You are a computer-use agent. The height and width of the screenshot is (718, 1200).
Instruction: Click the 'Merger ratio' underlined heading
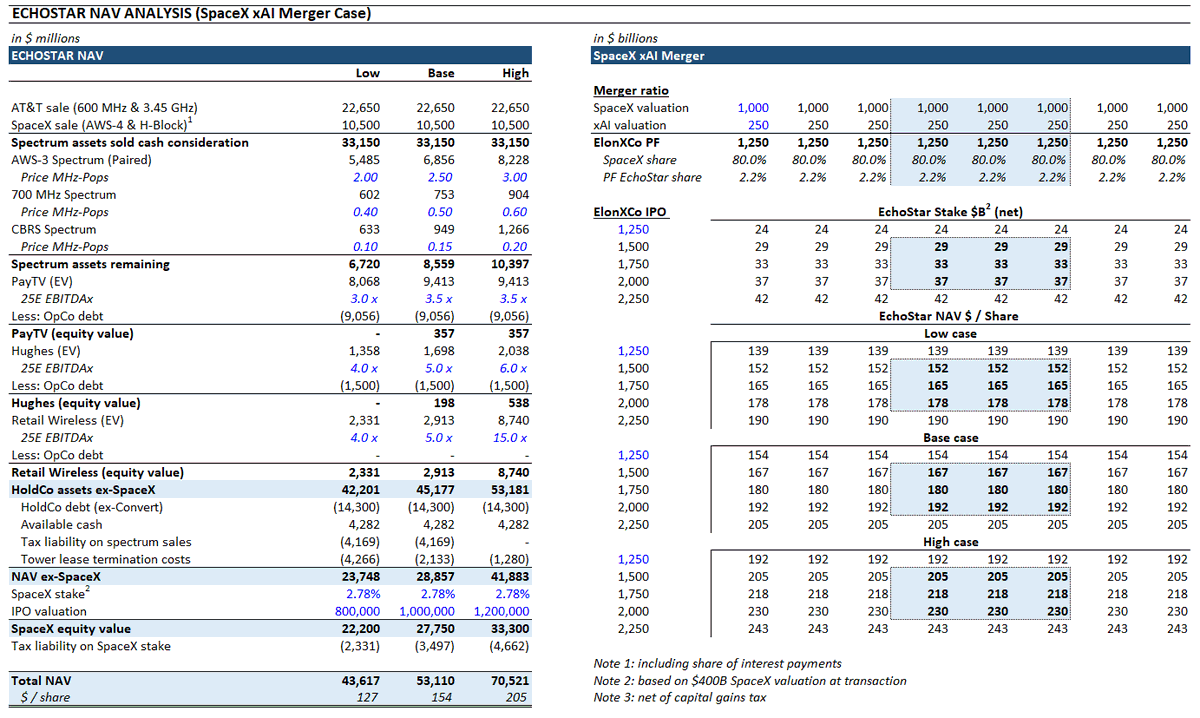631,91
